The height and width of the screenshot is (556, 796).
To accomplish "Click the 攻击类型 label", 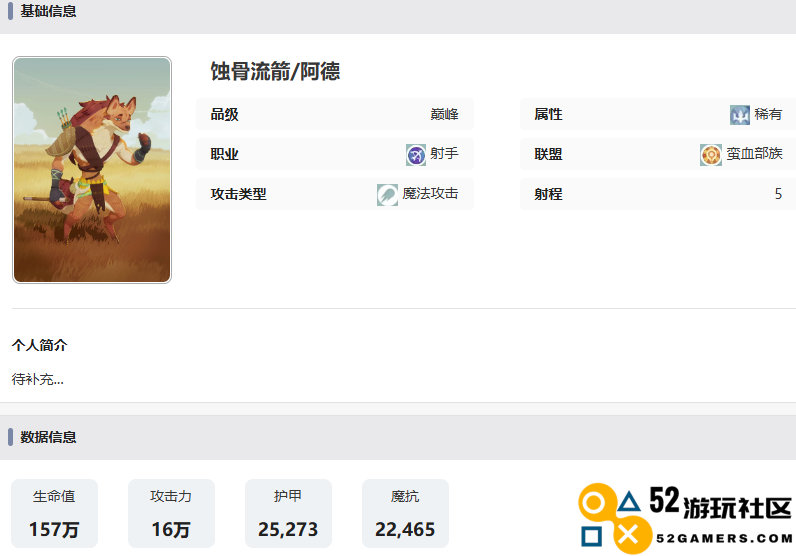I will 239,193.
